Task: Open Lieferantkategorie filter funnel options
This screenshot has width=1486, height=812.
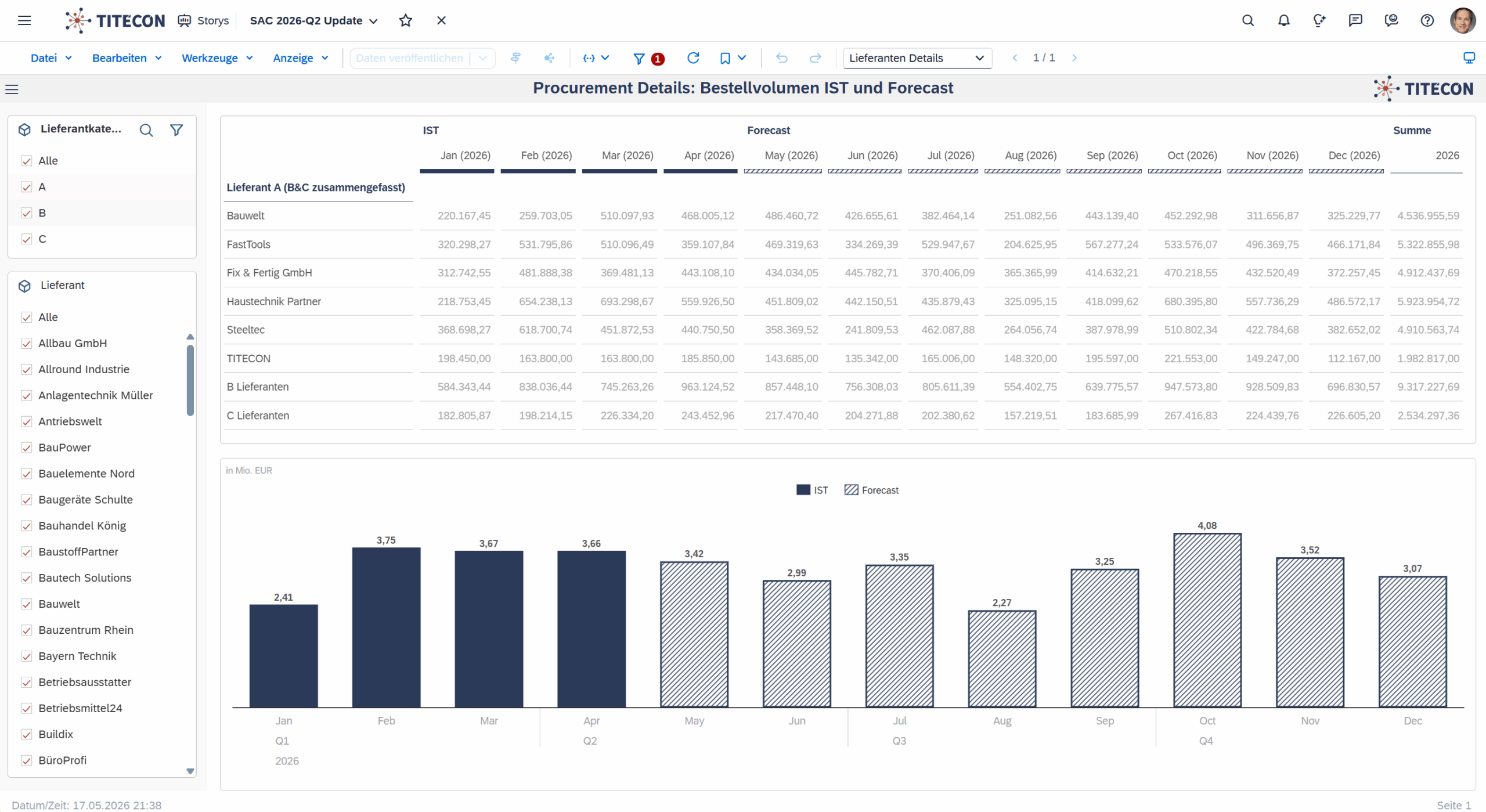Action: (176, 130)
